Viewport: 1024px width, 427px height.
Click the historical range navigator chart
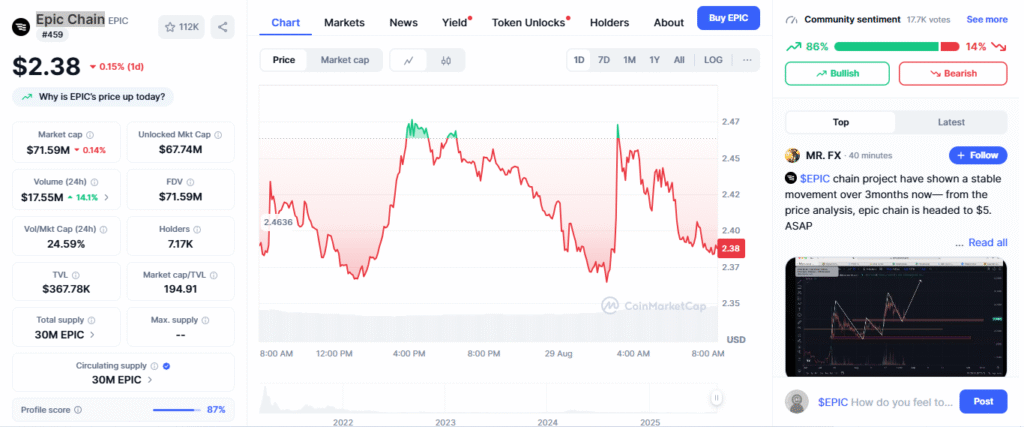(x=490, y=398)
